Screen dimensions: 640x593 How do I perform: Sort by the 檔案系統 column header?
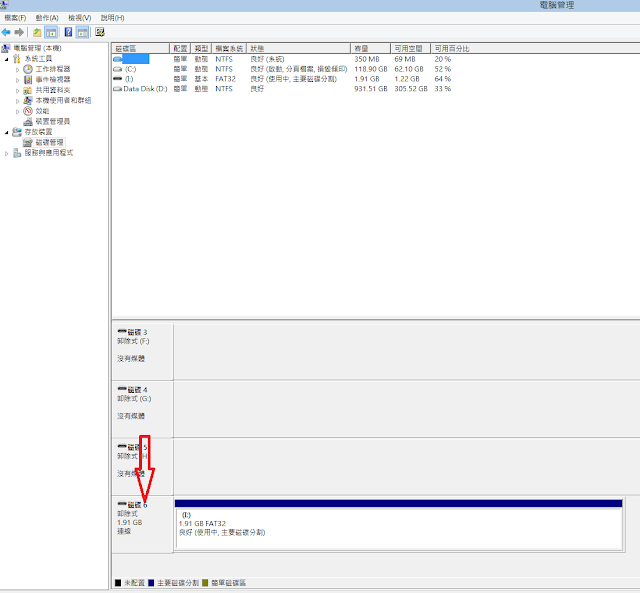click(x=229, y=49)
